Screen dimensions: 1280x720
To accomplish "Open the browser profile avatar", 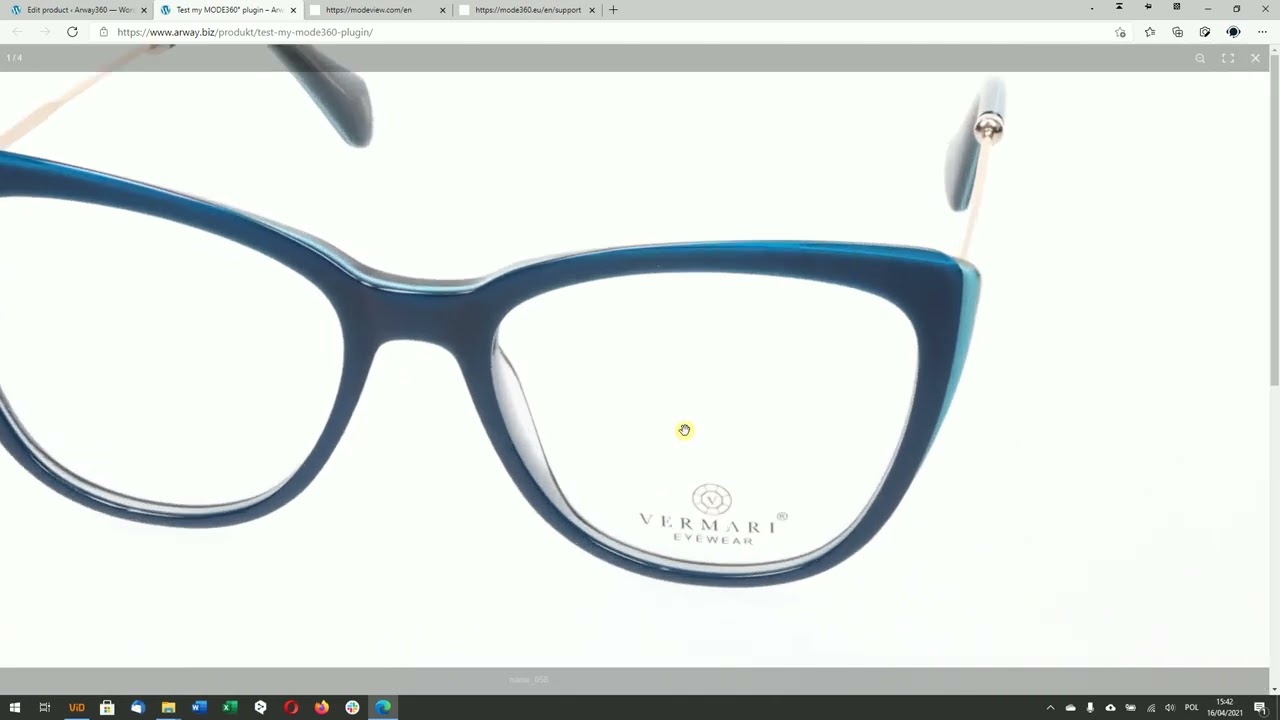I will pos(1233,32).
